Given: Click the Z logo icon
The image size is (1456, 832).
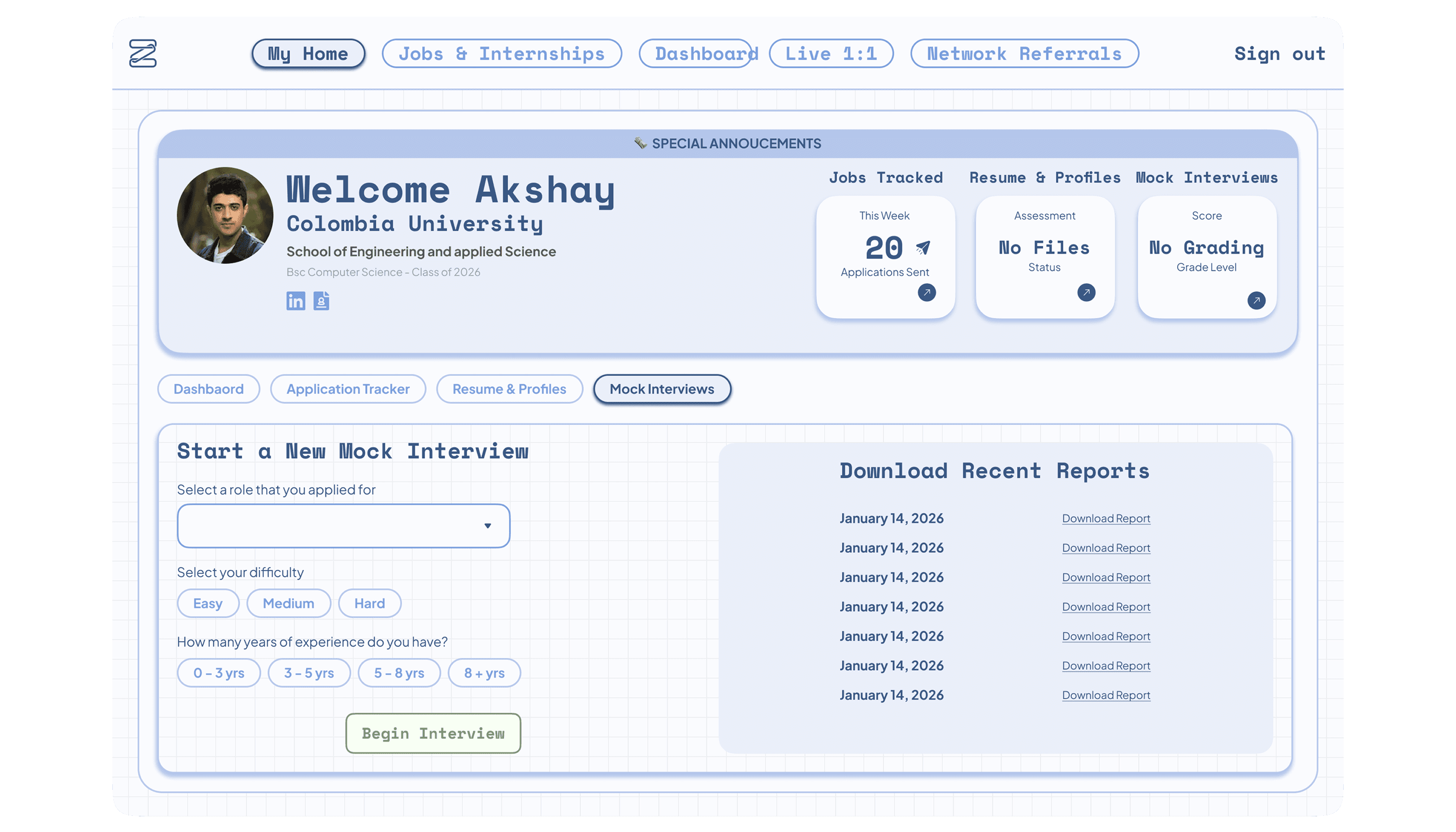Looking at the screenshot, I should coord(143,53).
